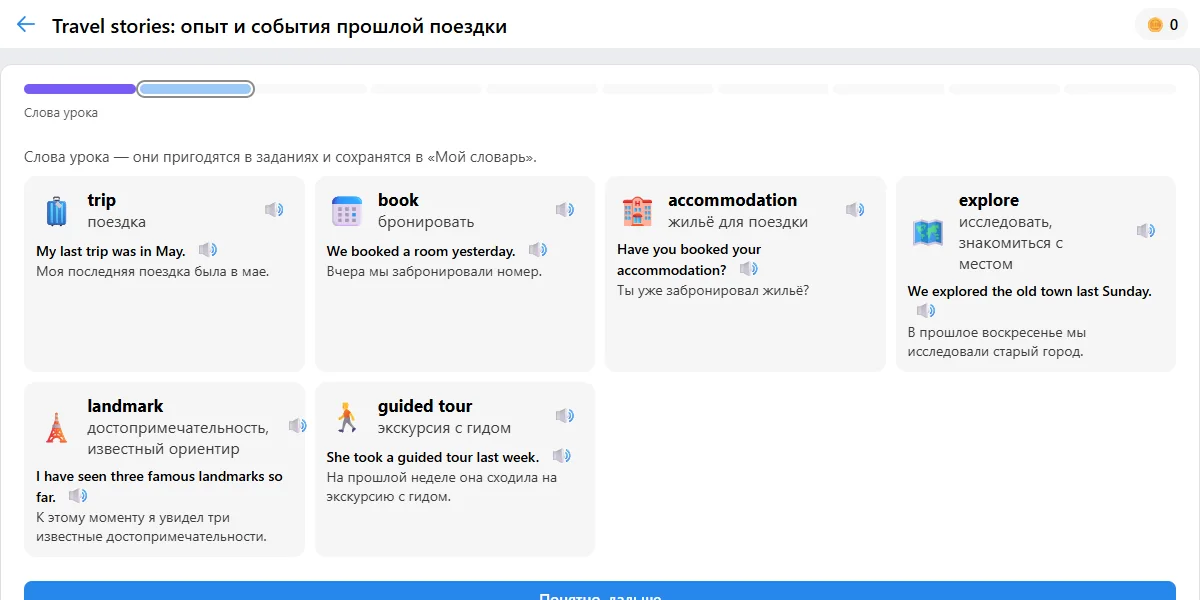
Task: Go back with the blue arrow icon
Action: pos(26,25)
